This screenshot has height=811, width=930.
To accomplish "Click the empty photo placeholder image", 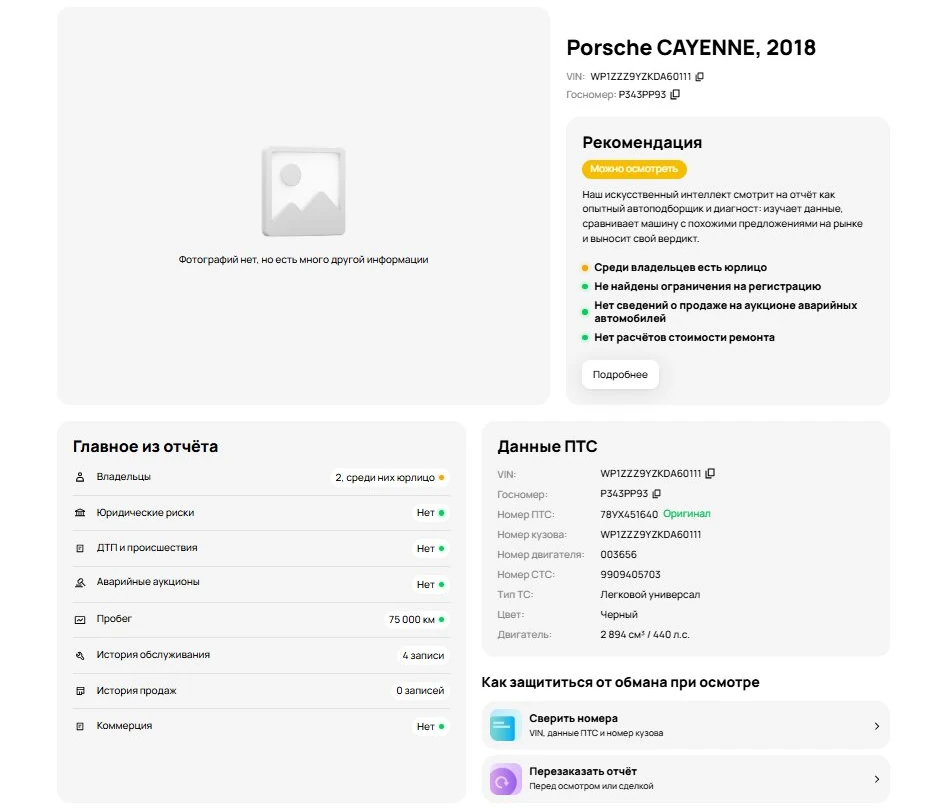I will pos(303,192).
